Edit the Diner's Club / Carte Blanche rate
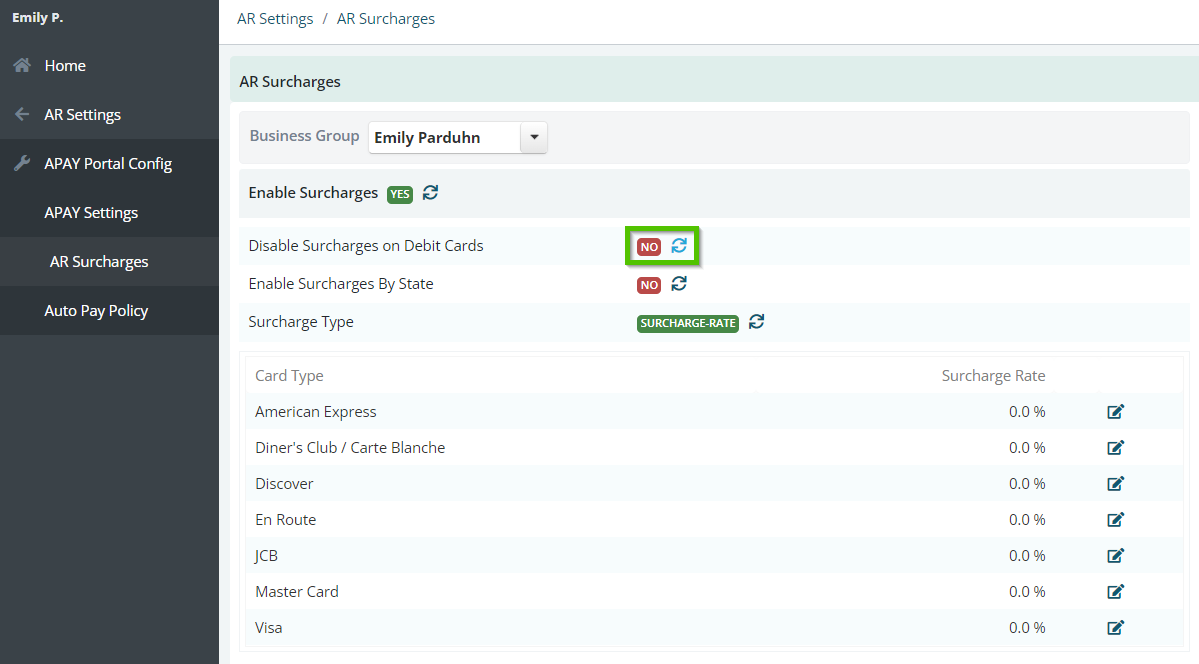 click(x=1116, y=448)
